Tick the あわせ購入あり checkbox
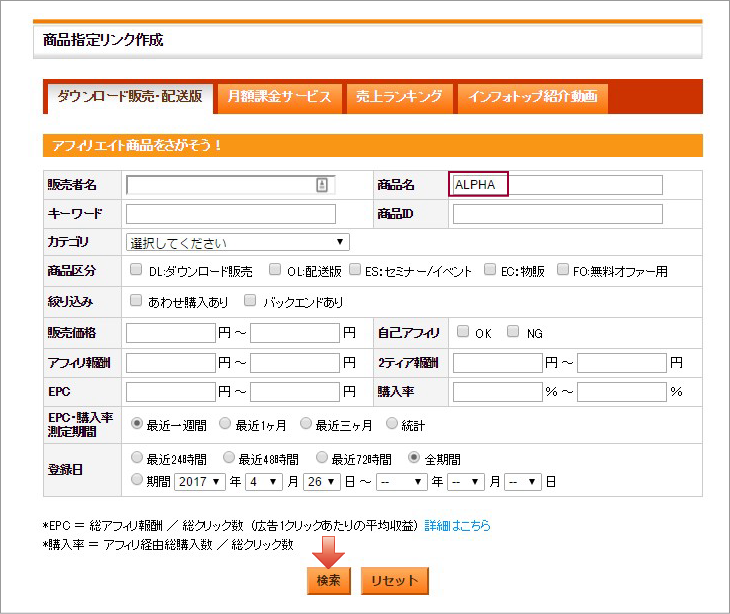The image size is (730, 614). pyautogui.click(x=137, y=301)
